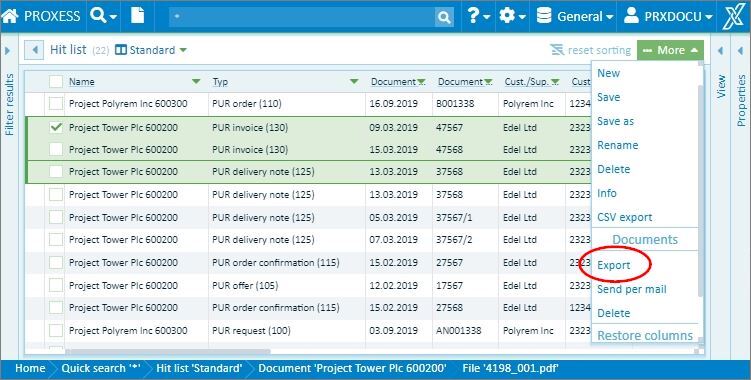Sort by the Name column header

click(x=81, y=82)
